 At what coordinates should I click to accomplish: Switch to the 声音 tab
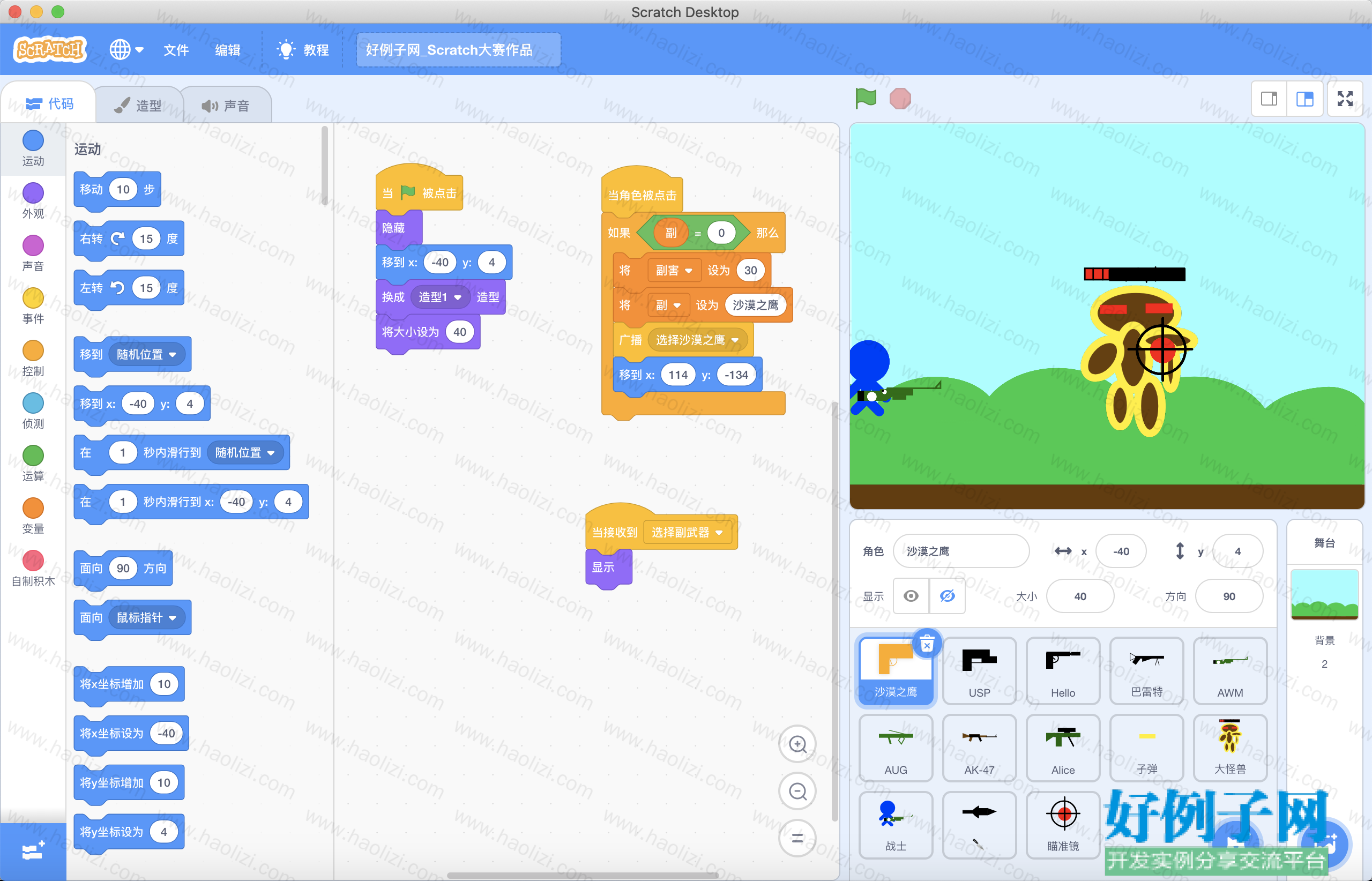click(226, 105)
